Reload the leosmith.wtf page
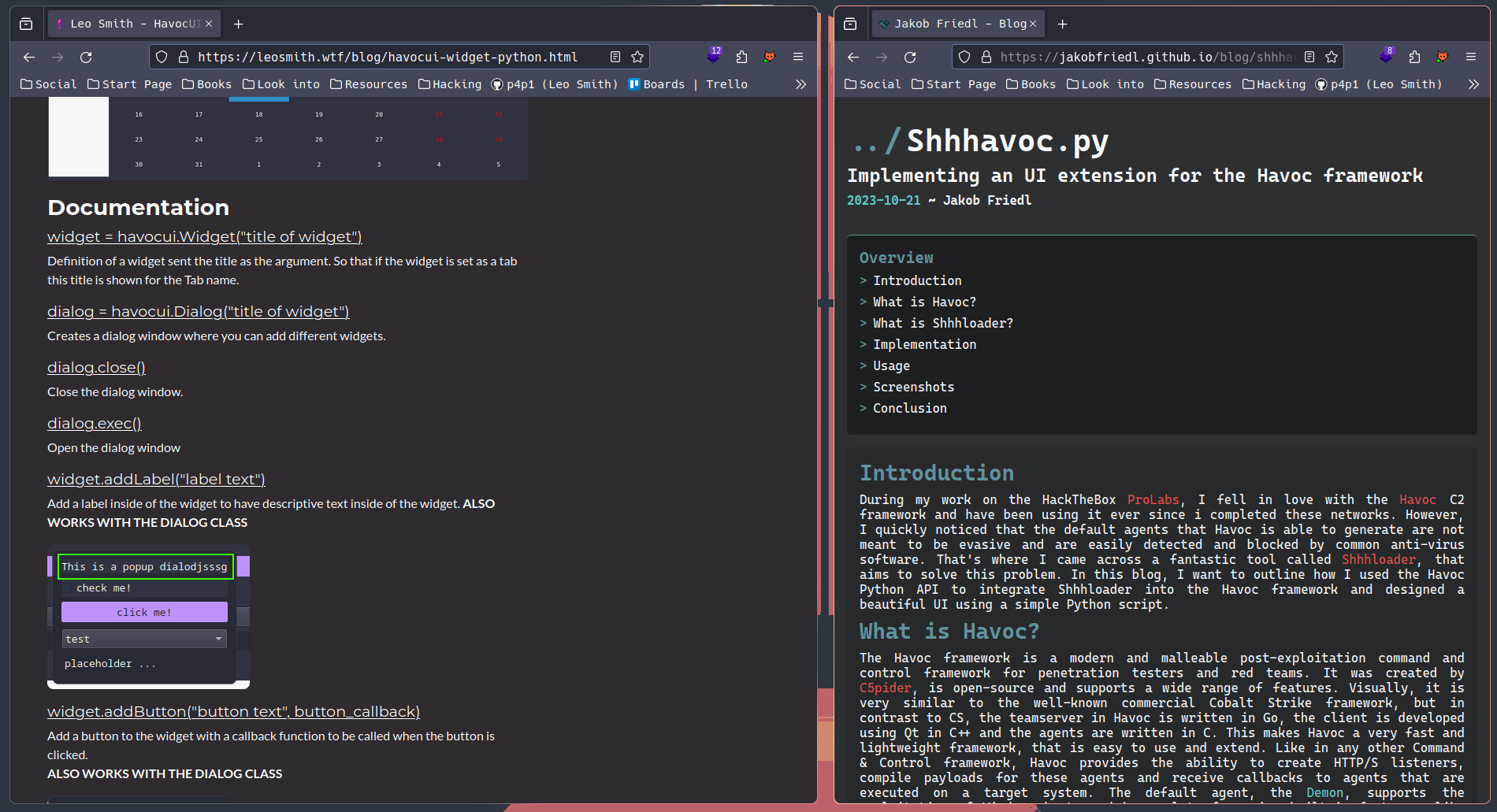The height and width of the screenshot is (812, 1497). point(86,57)
